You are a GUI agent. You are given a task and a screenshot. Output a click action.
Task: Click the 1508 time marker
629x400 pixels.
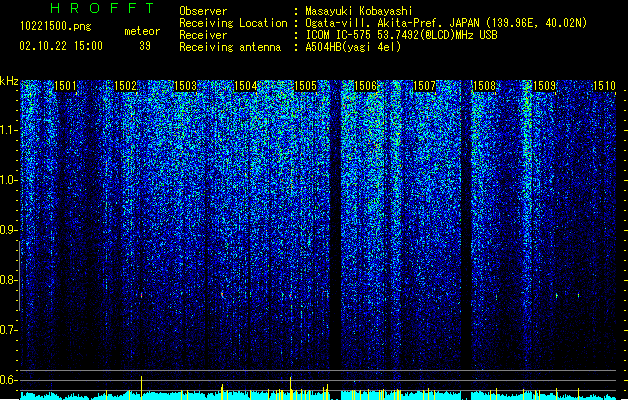485,86
